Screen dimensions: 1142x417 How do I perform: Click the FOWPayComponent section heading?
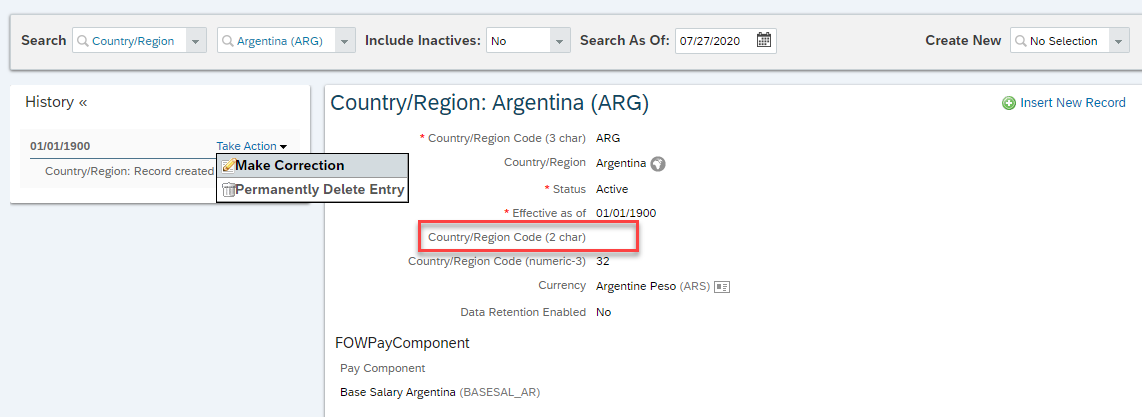(402, 343)
